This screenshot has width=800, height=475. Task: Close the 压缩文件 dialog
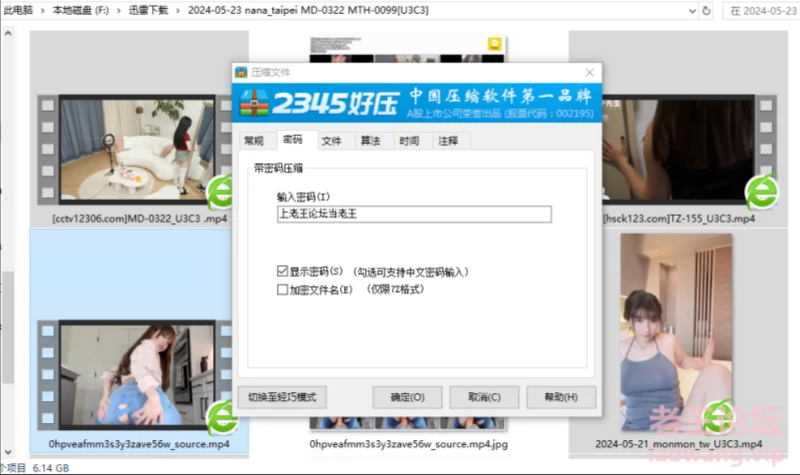tap(590, 72)
